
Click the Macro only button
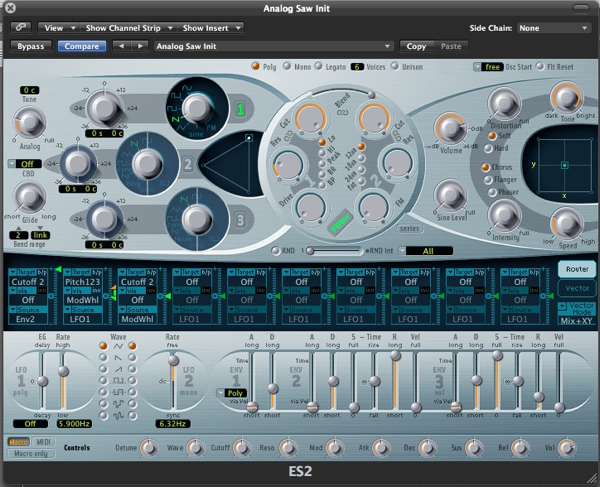point(31,454)
